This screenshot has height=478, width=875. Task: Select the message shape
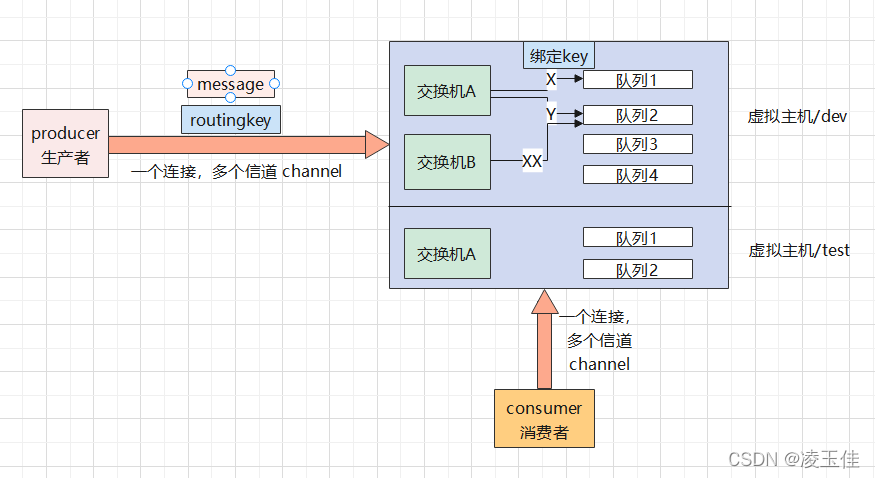[230, 84]
